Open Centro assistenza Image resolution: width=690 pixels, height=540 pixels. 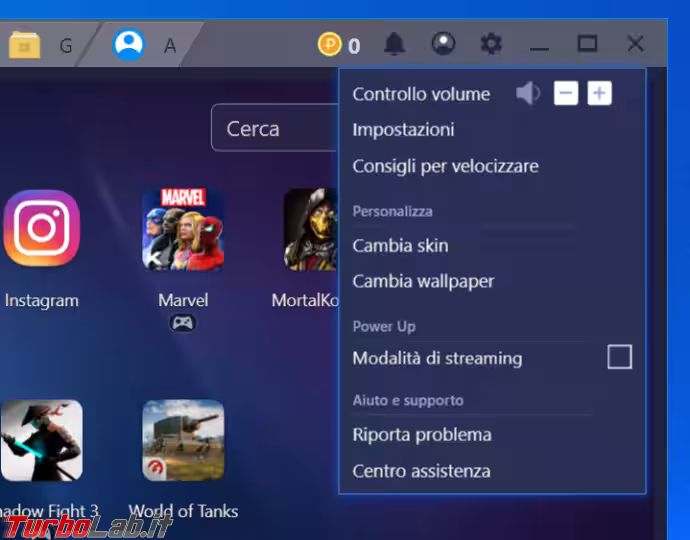[422, 471]
